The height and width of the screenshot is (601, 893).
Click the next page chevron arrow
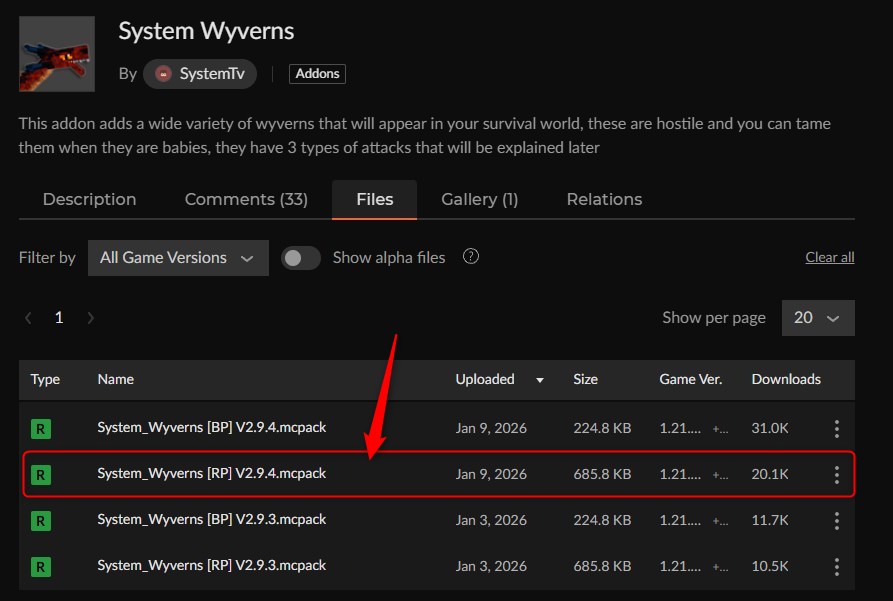pyautogui.click(x=90, y=317)
